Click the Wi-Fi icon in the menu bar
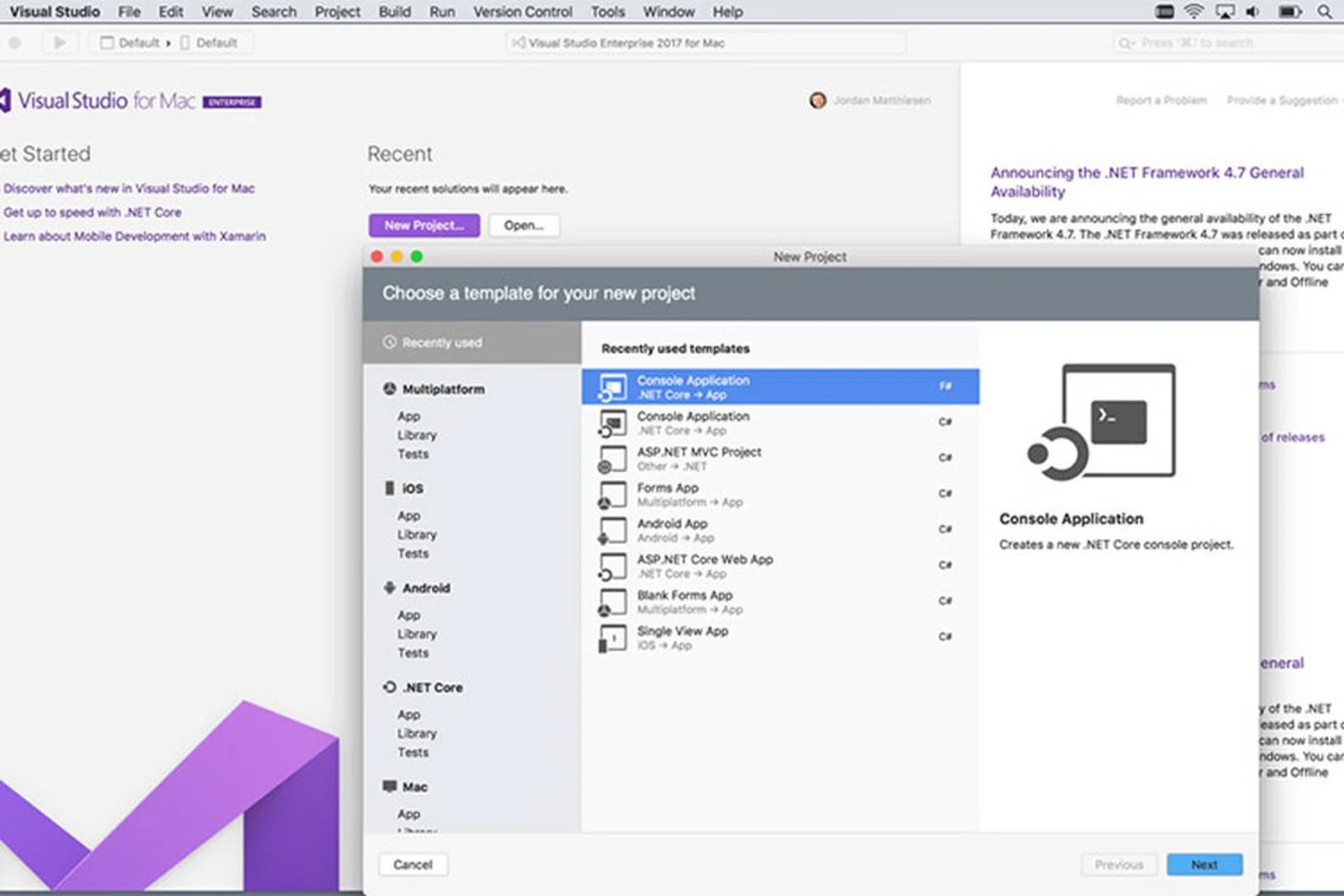The width and height of the screenshot is (1344, 896). point(1193,12)
